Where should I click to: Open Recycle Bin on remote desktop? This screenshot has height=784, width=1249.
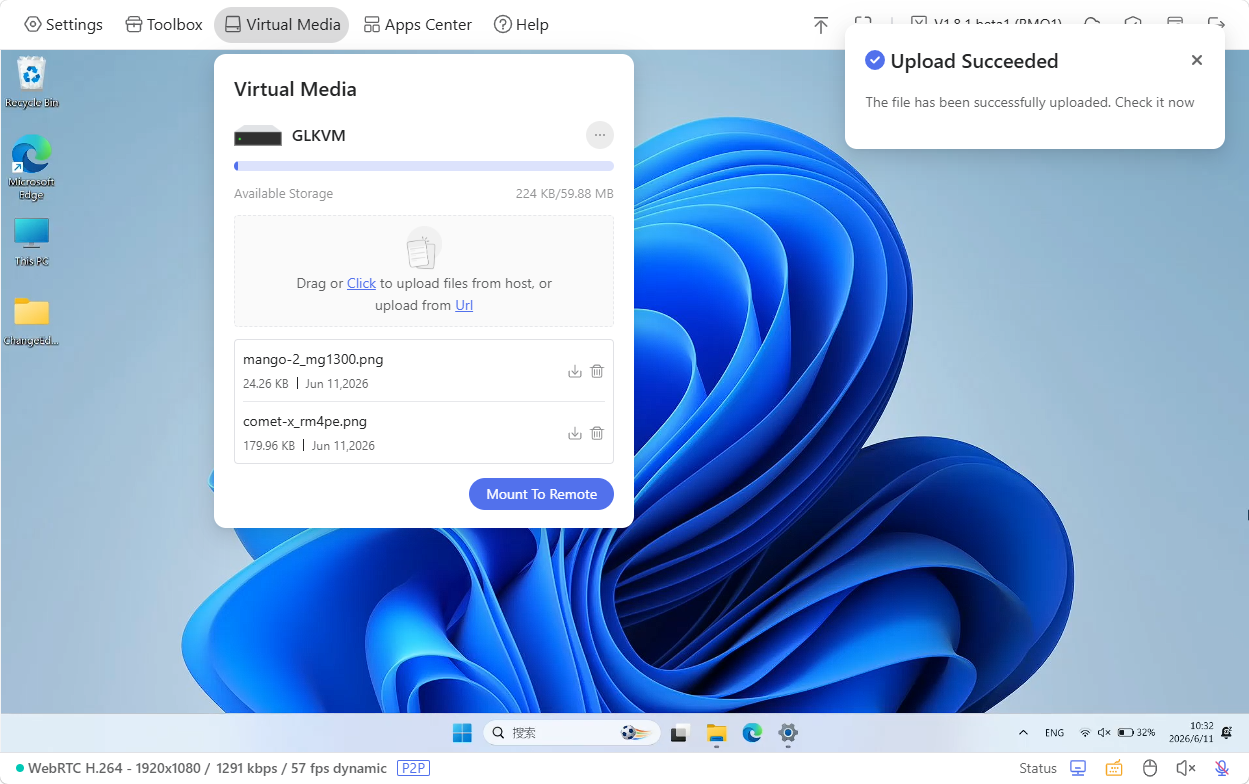[x=32, y=82]
